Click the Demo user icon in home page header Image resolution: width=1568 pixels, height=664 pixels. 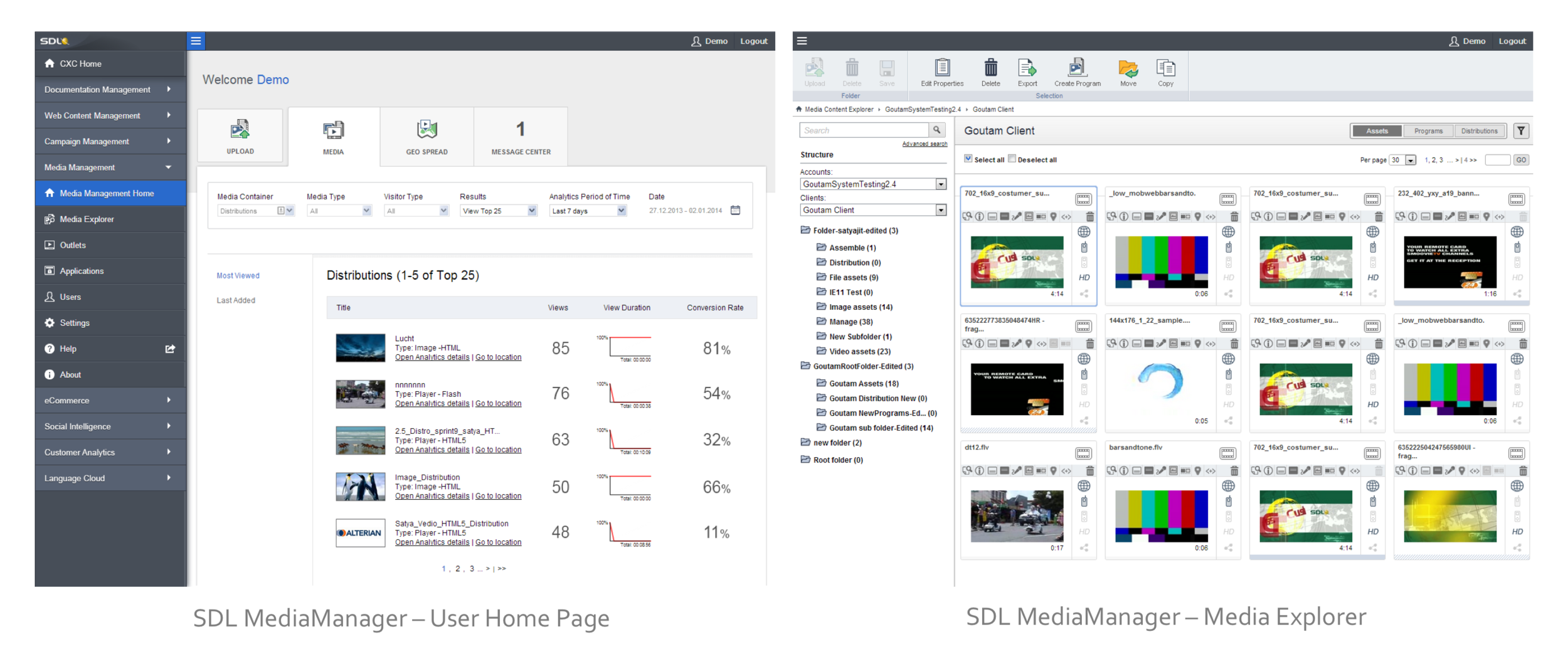tap(696, 41)
